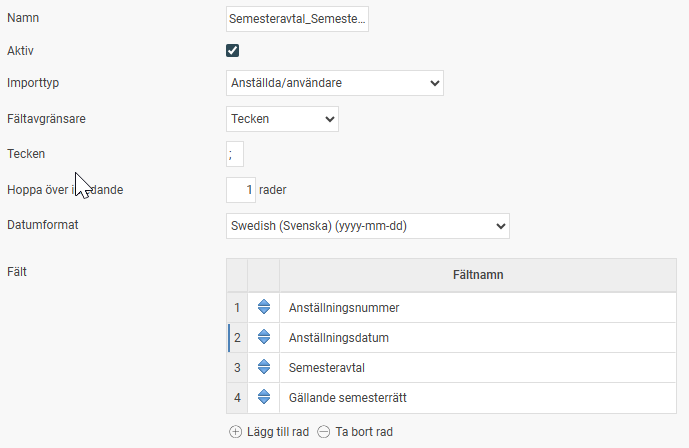Click the Fältnamn column header
This screenshot has width=689, height=448.
478,275
